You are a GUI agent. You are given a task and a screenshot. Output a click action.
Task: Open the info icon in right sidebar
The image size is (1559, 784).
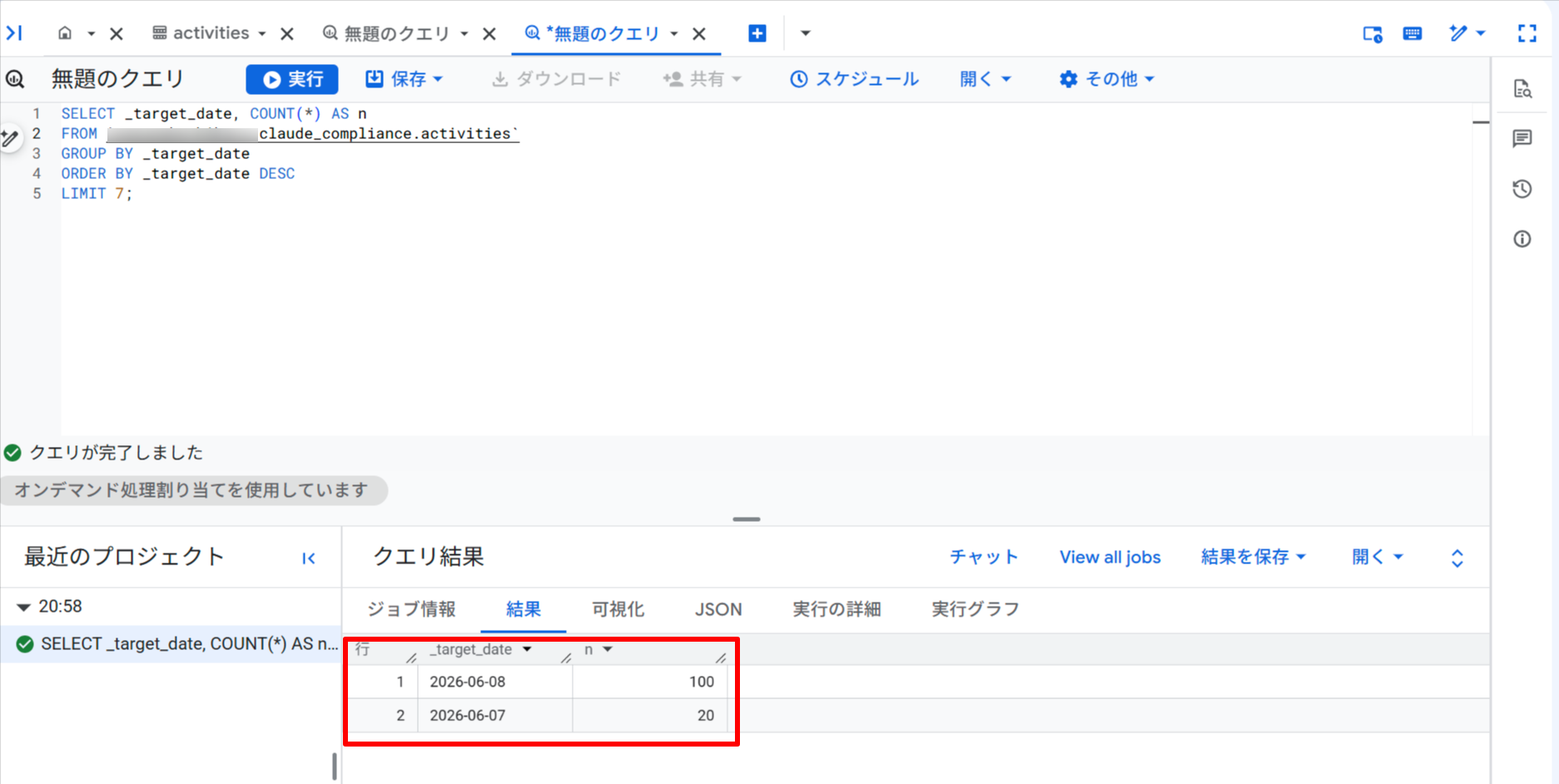(1522, 240)
